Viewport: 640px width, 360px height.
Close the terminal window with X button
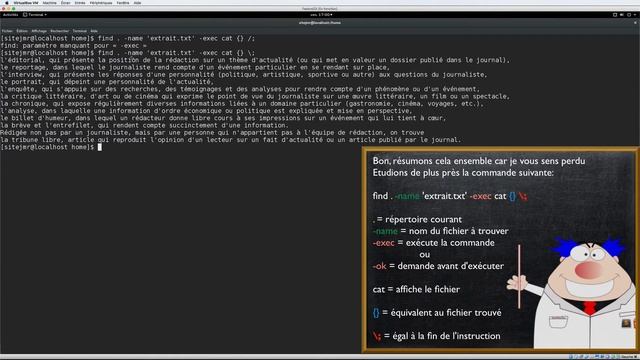635,23
